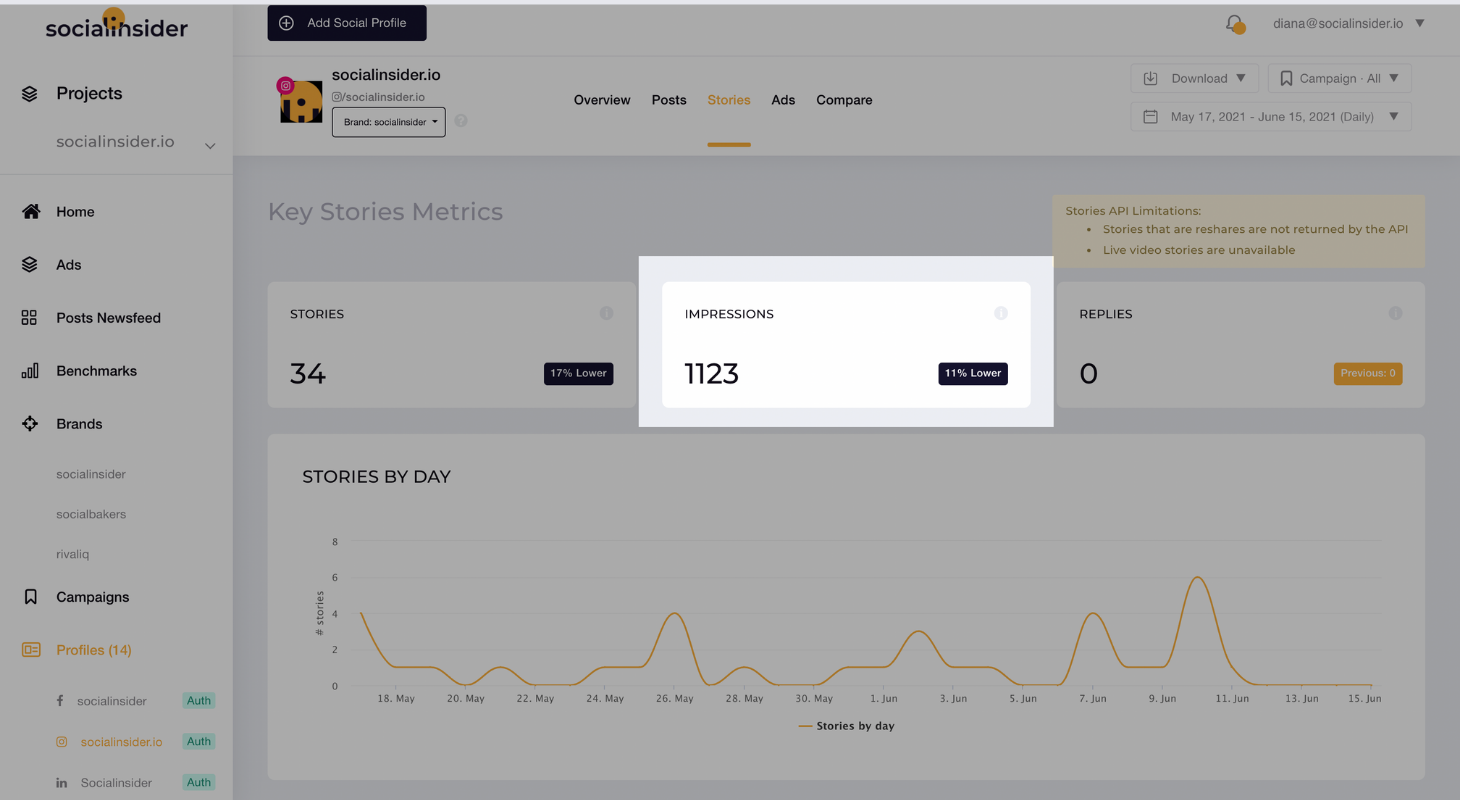
Task: Open Projects in the sidebar
Action: (x=89, y=94)
